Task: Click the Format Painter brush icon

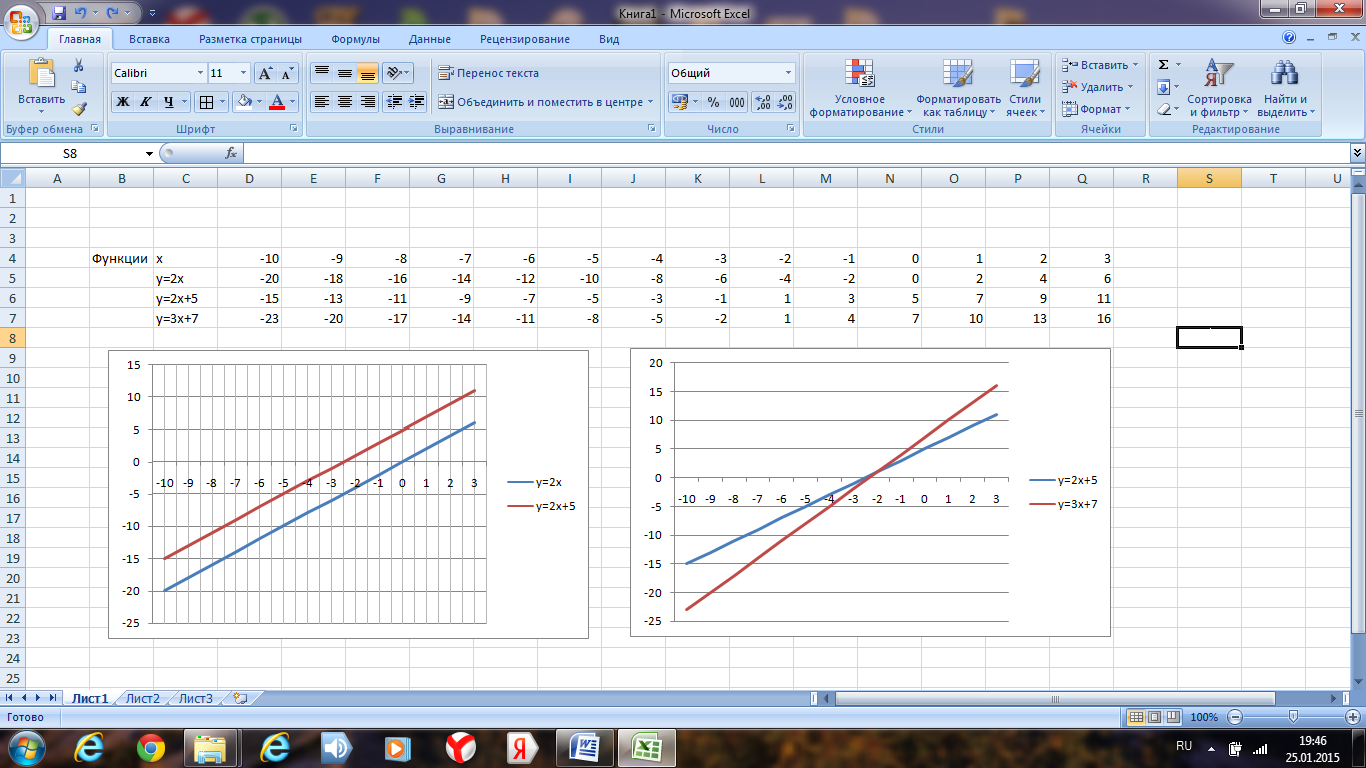Action: [79, 108]
